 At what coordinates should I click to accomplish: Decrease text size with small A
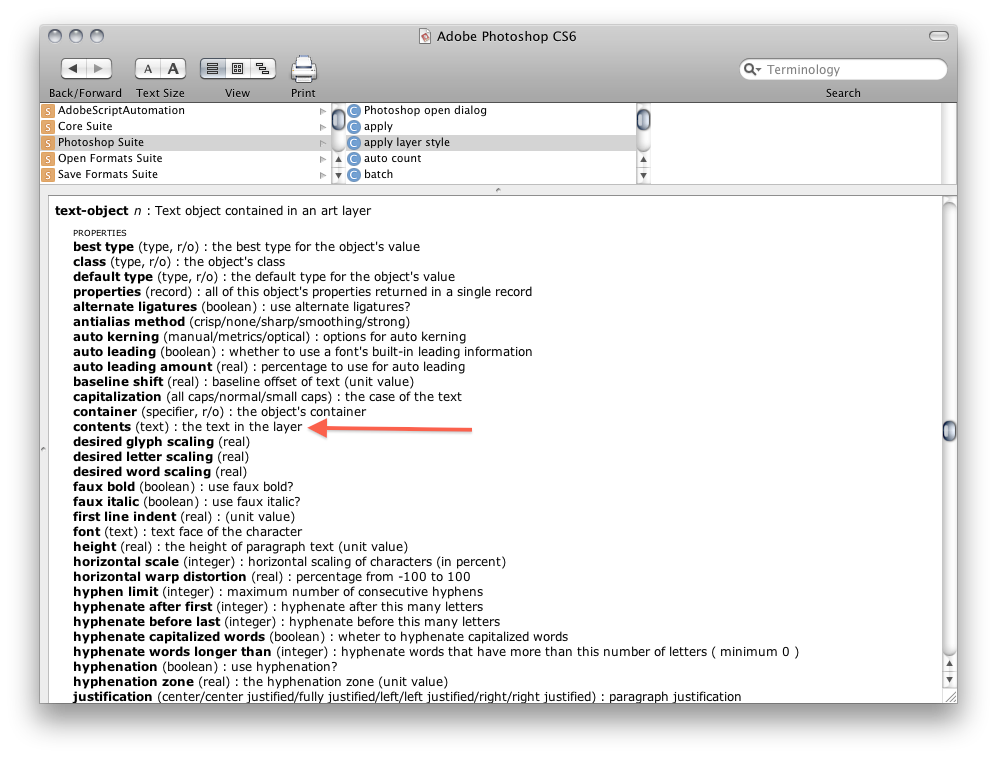148,69
